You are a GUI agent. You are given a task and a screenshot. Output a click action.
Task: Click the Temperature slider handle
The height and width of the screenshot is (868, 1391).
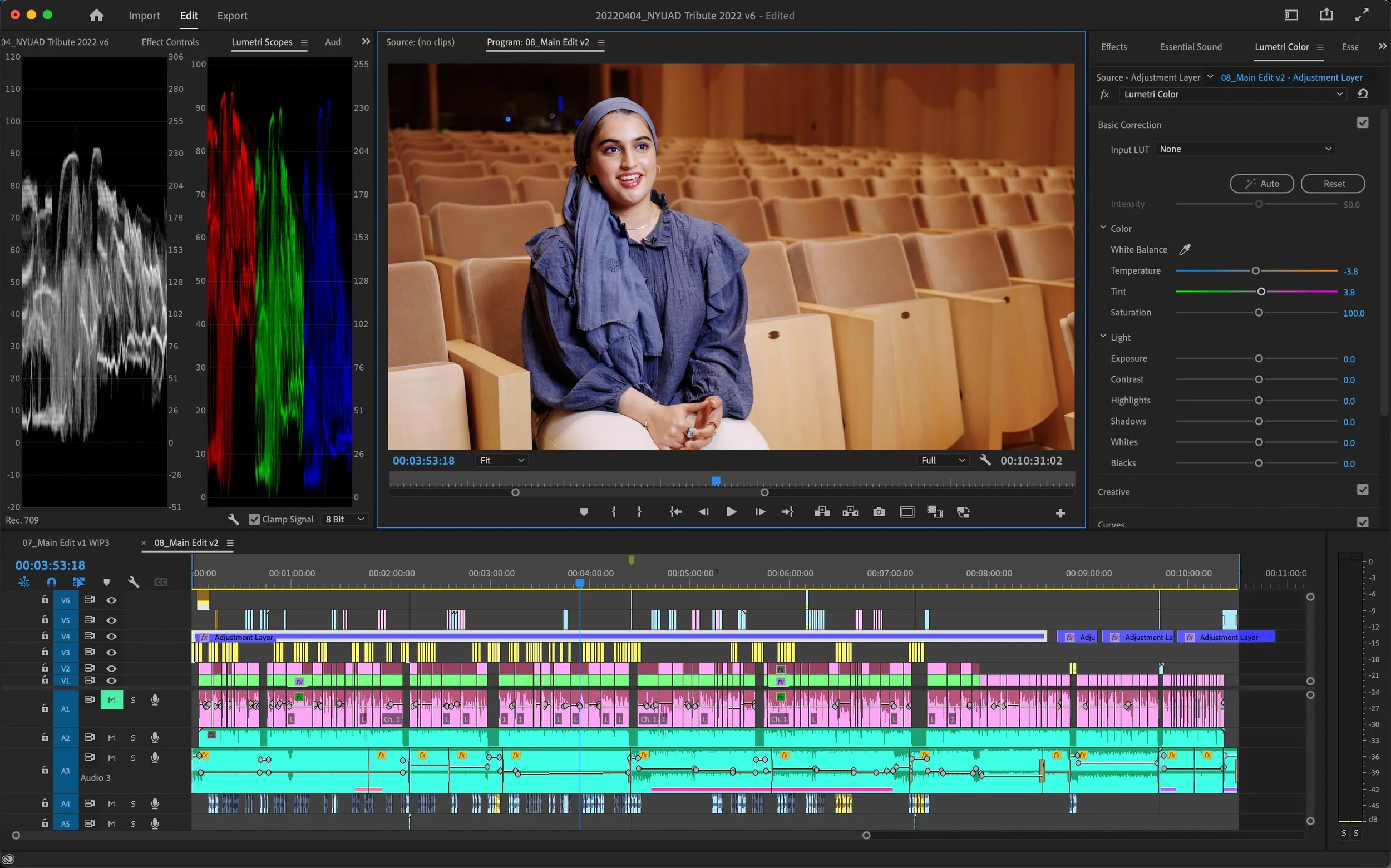click(x=1256, y=271)
